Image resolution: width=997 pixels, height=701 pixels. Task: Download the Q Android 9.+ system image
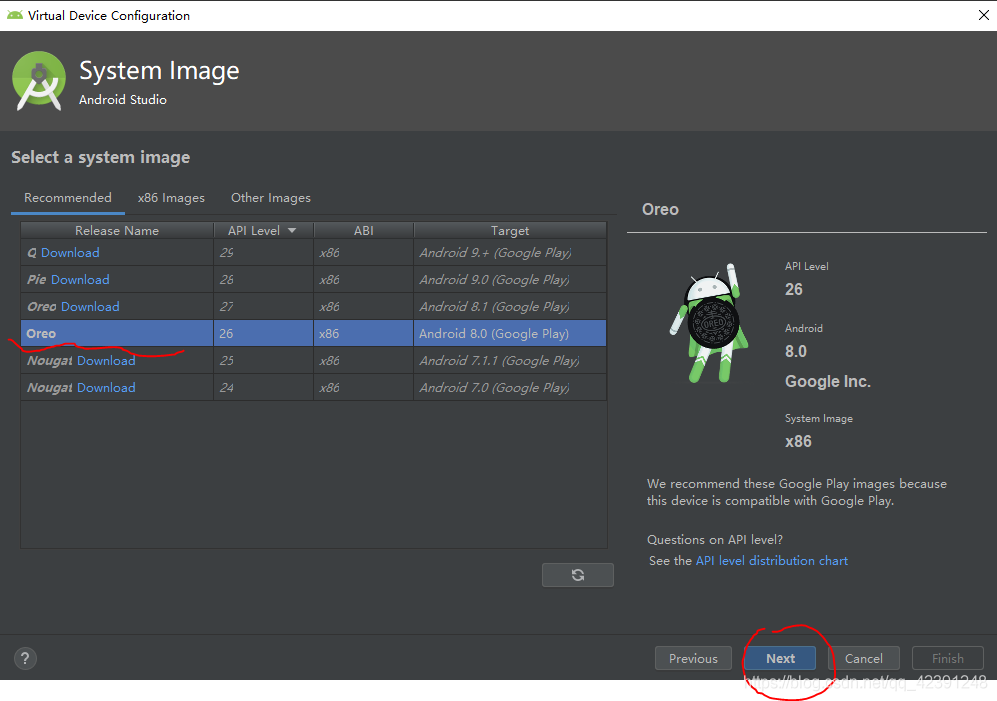pos(70,252)
